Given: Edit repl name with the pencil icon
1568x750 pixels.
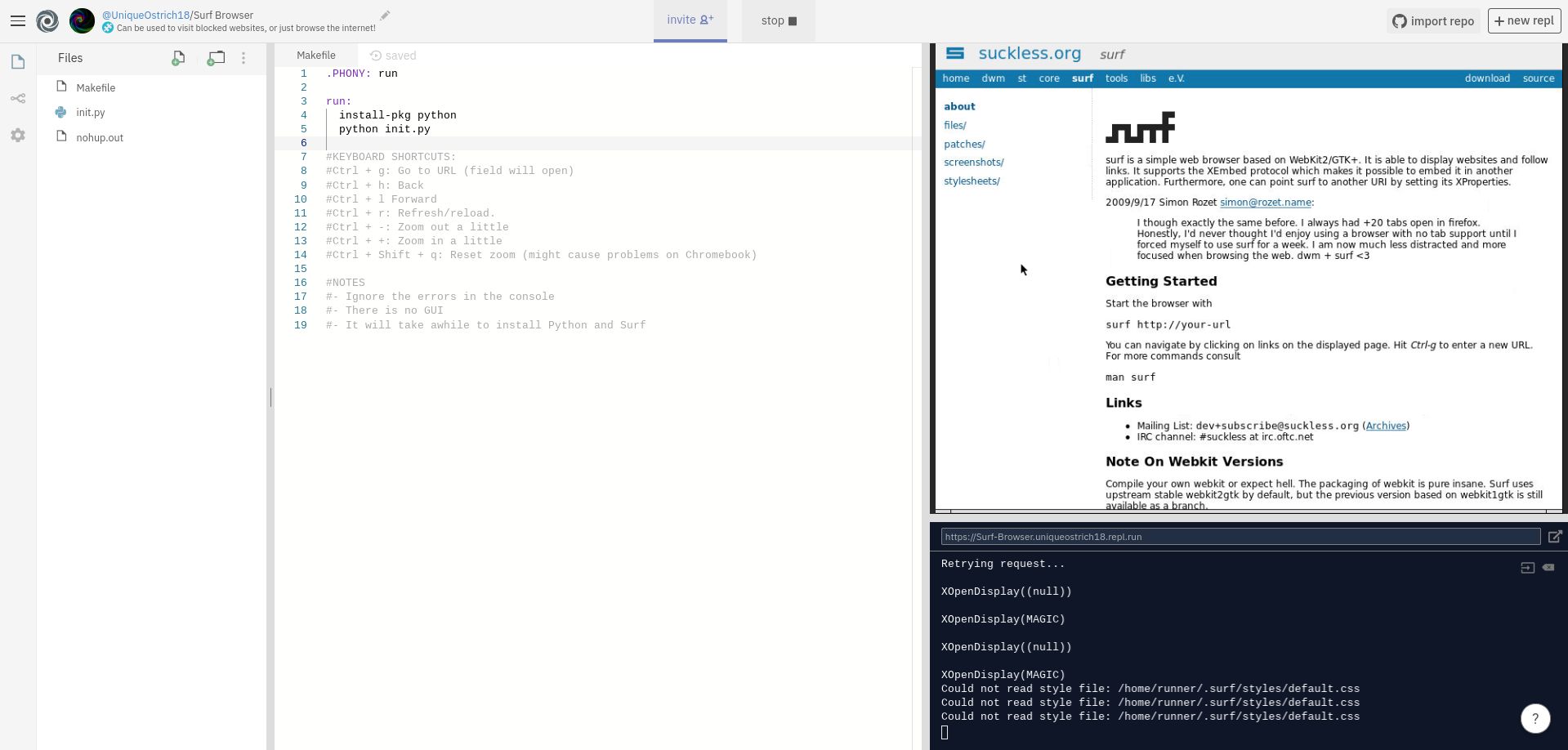Looking at the screenshot, I should [385, 15].
